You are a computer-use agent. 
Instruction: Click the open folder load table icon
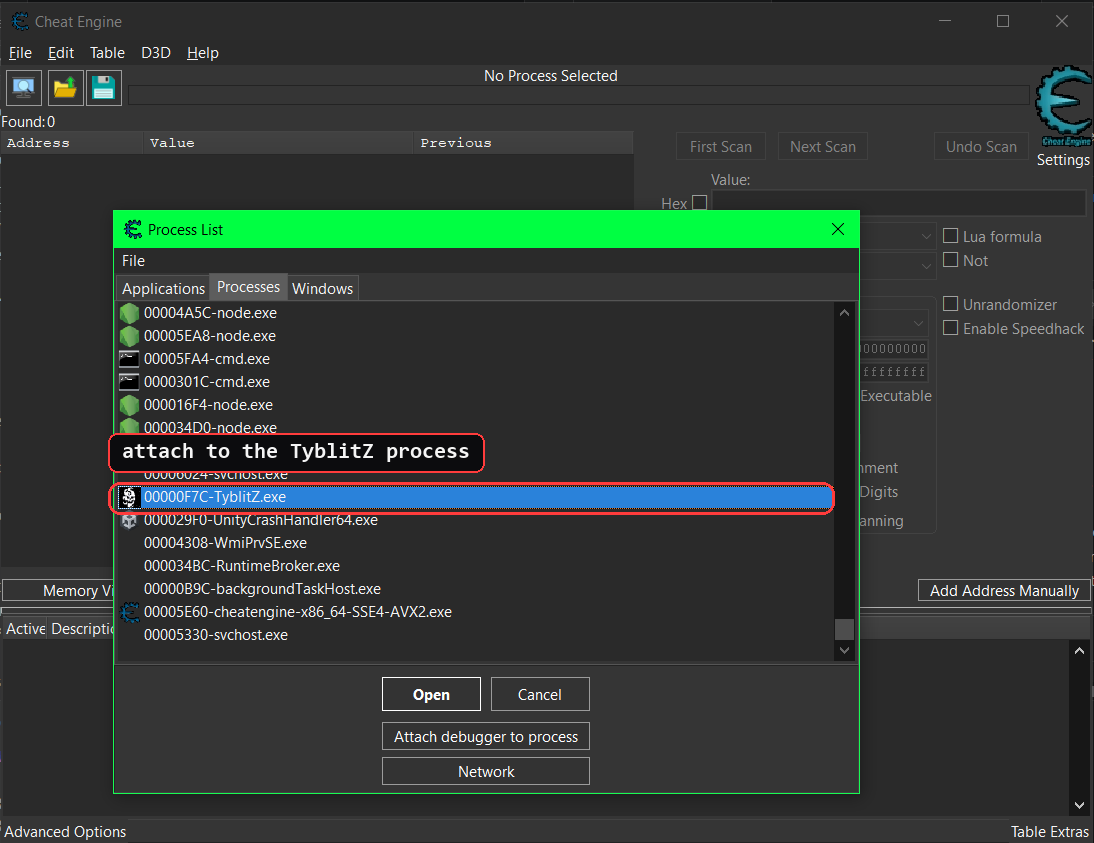(65, 88)
